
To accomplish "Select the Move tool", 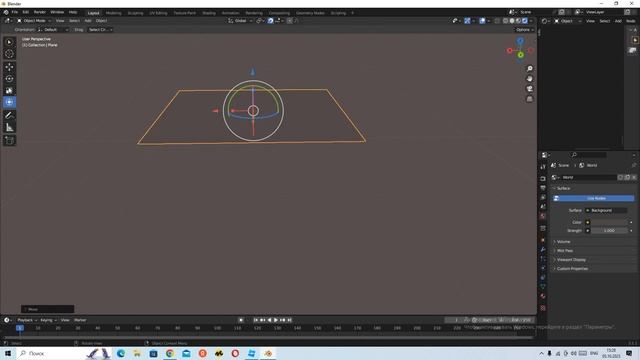I will click(x=9, y=67).
